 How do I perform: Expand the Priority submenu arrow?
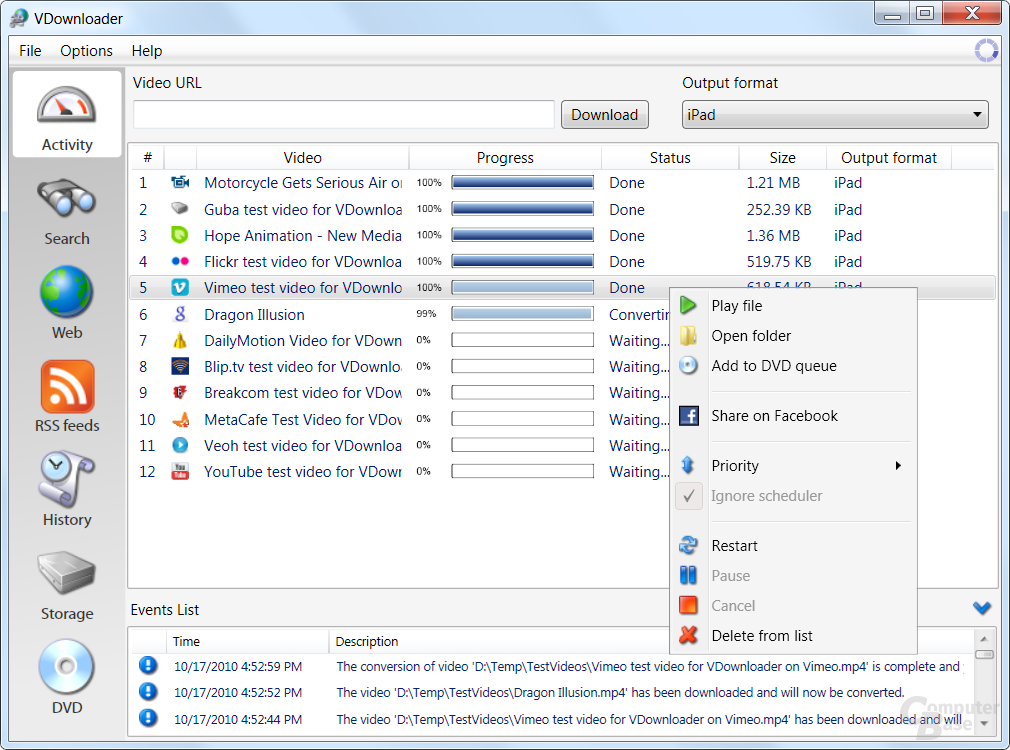[898, 466]
